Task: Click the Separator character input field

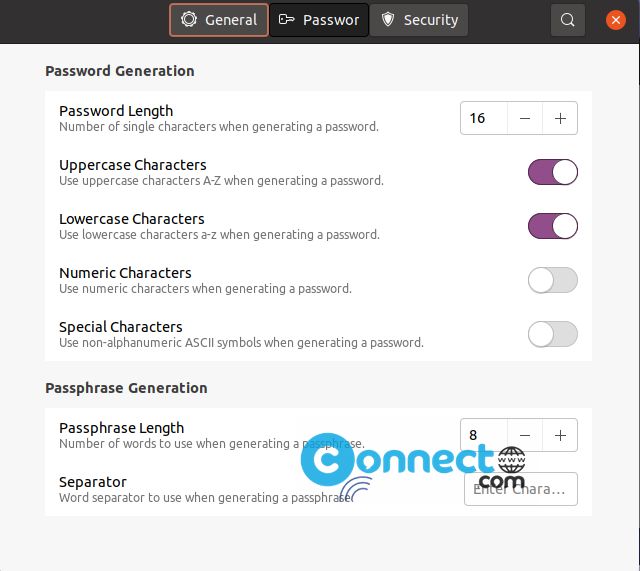Action: click(520, 489)
